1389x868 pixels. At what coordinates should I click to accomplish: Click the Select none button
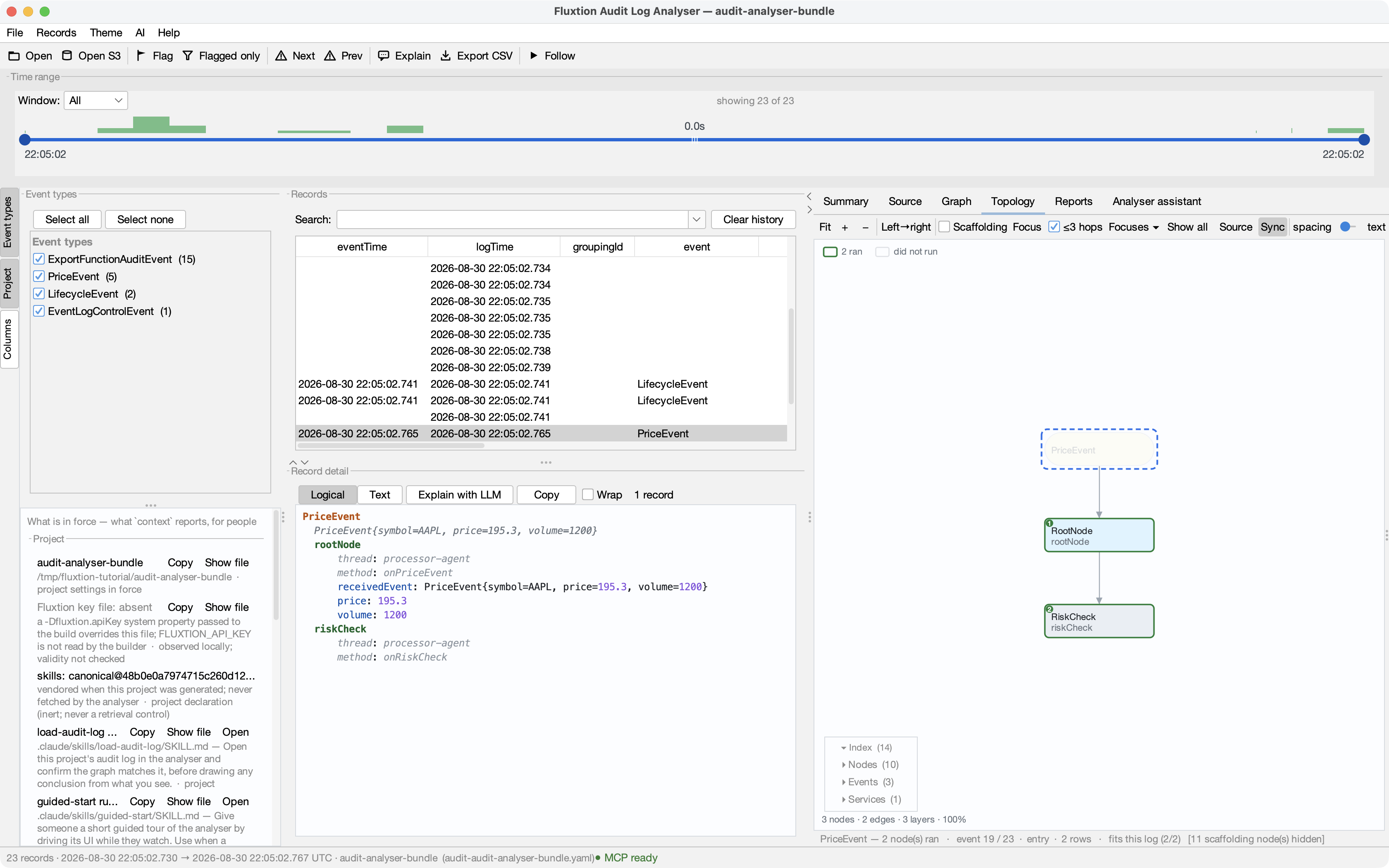(x=145, y=219)
